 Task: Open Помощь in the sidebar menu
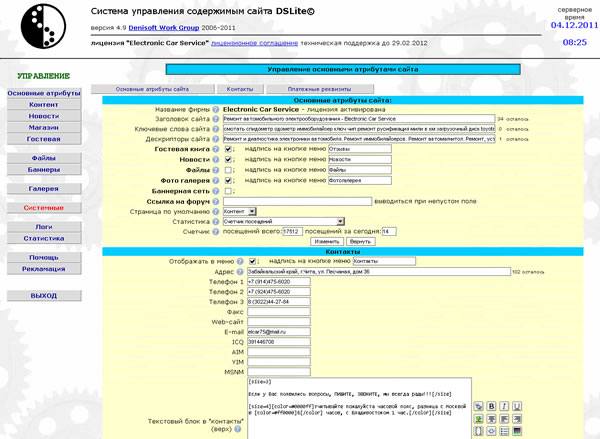(x=44, y=258)
